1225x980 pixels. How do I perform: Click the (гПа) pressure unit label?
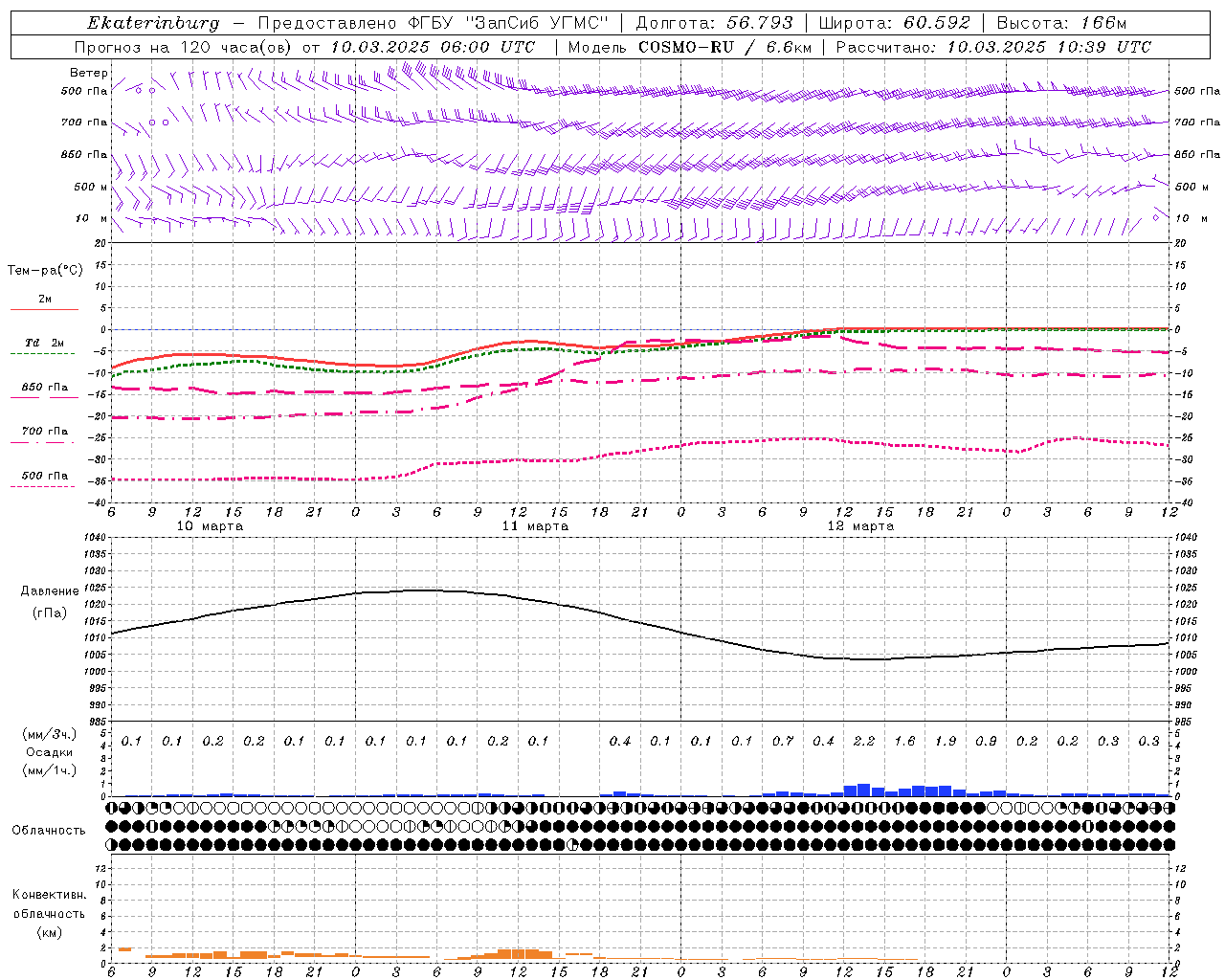pos(50,613)
